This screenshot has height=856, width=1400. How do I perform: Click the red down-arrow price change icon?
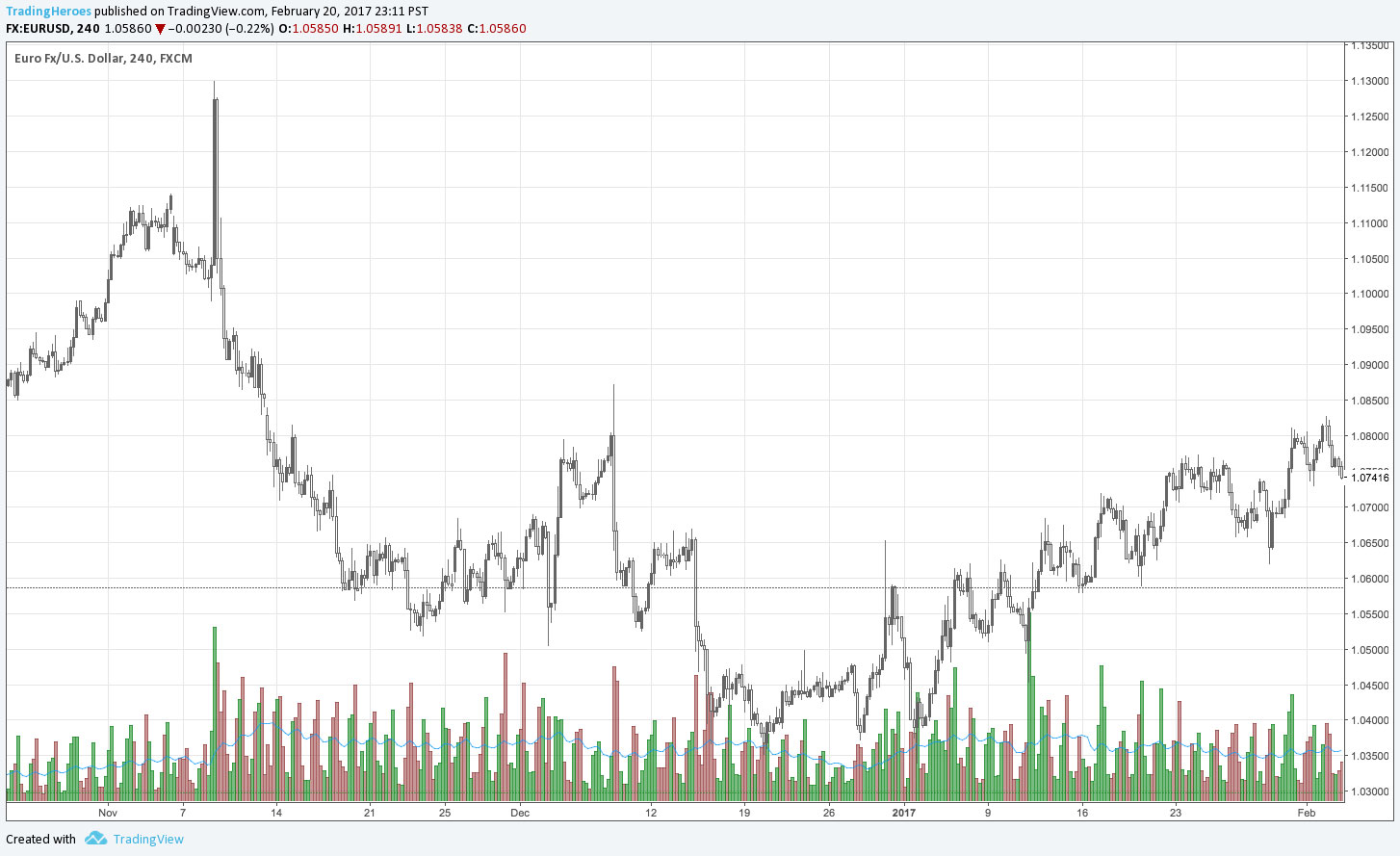click(160, 29)
